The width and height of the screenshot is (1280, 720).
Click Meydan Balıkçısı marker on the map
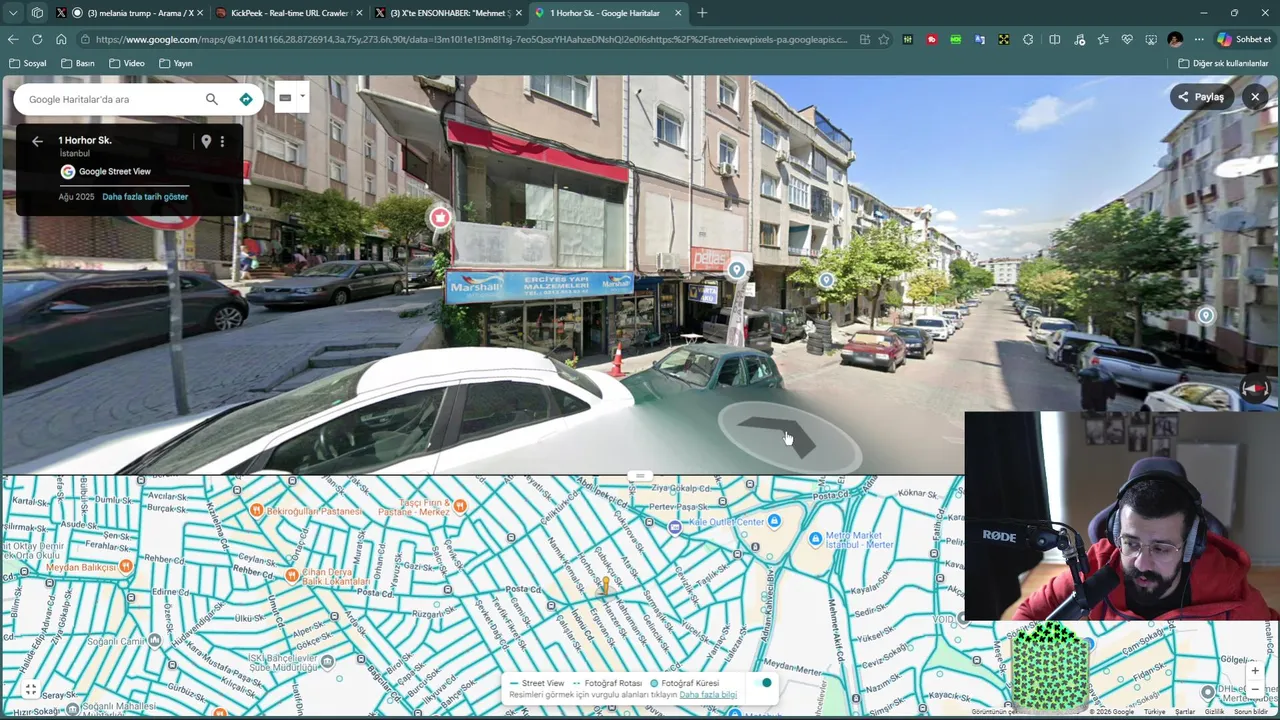pos(126,566)
